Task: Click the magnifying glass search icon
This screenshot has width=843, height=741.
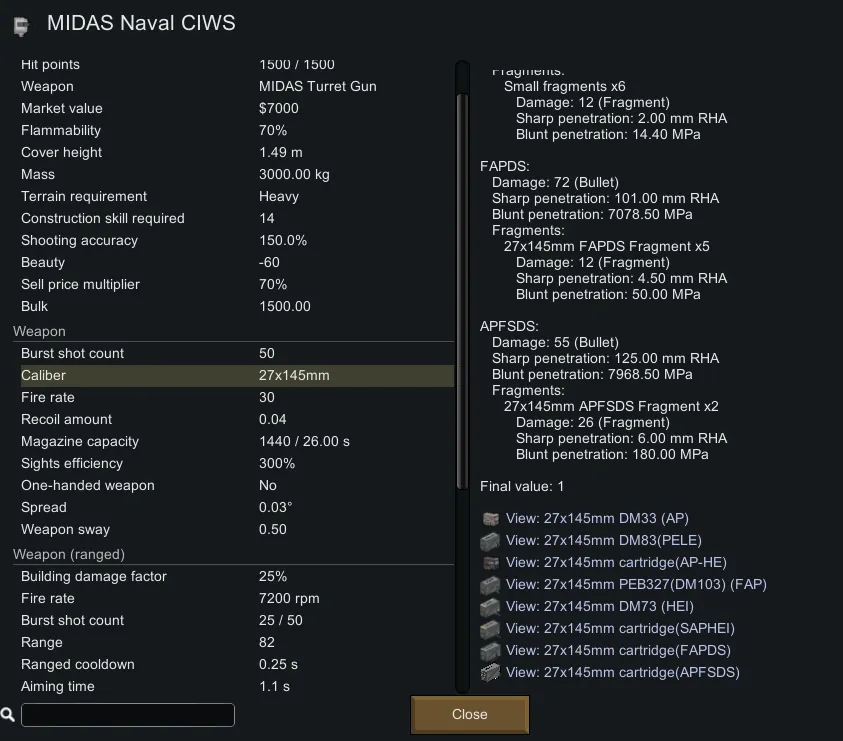Action: (8, 715)
